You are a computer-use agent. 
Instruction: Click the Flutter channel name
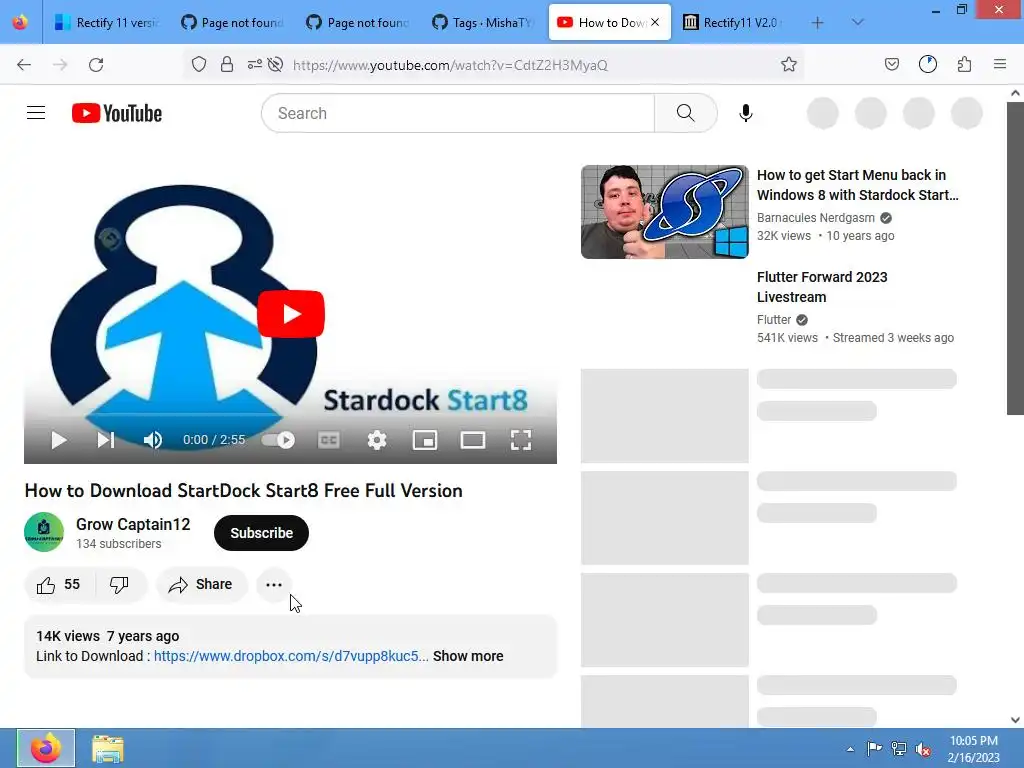(774, 320)
